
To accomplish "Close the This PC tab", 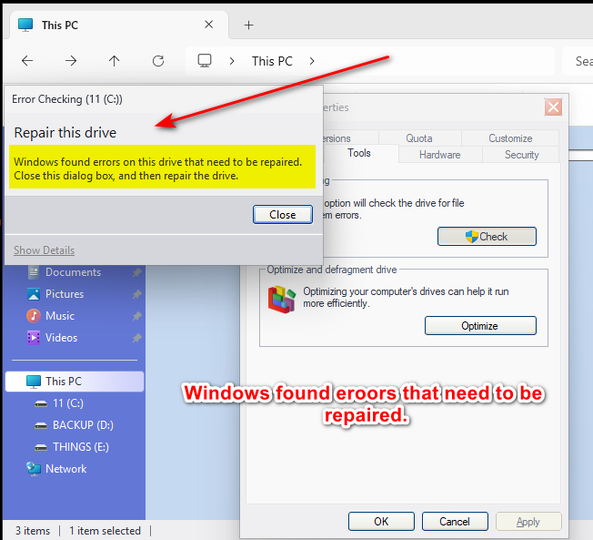I will (x=209, y=25).
